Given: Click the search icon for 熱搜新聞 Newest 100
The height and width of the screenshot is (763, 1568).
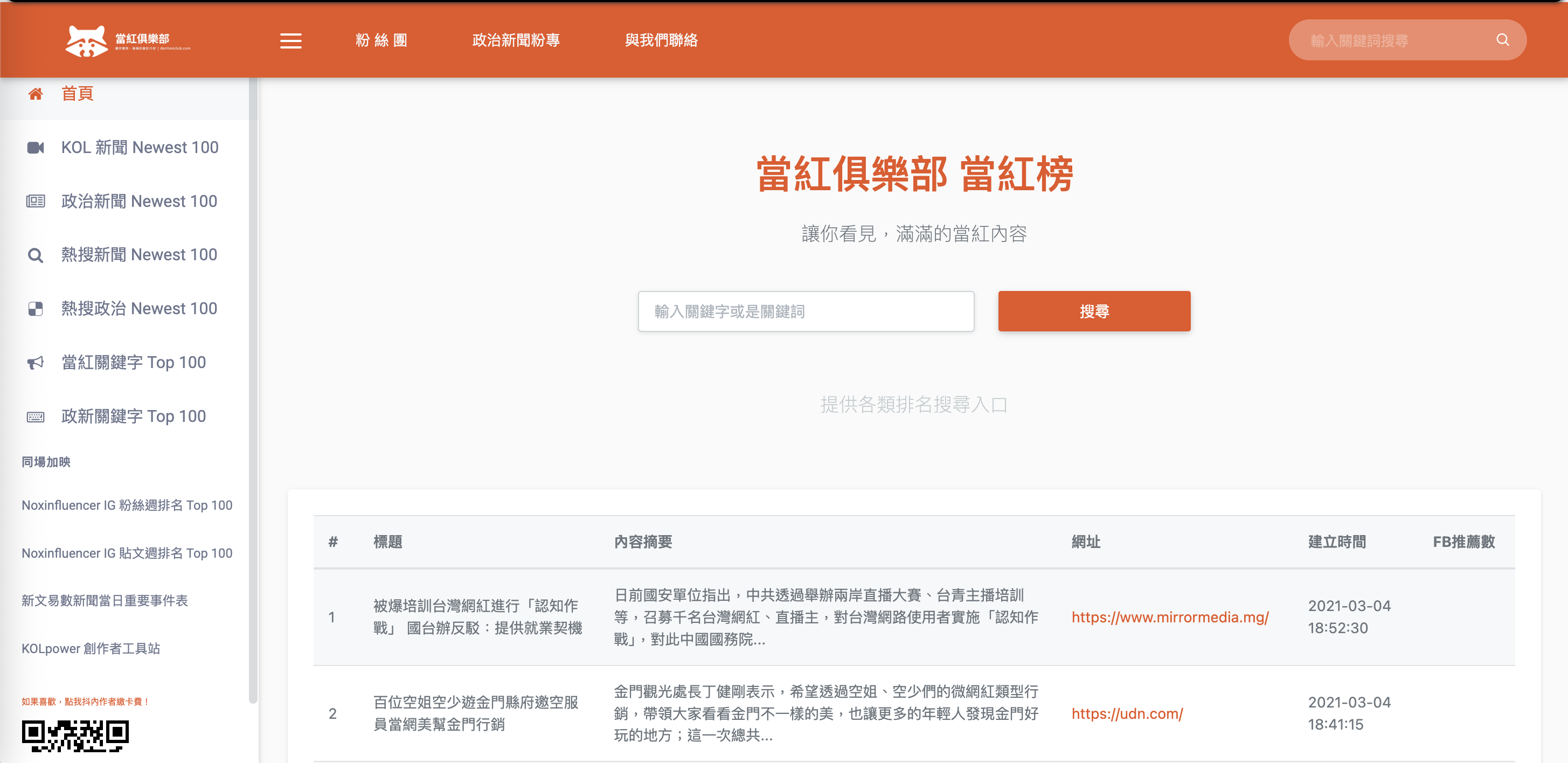Looking at the screenshot, I should click(36, 255).
